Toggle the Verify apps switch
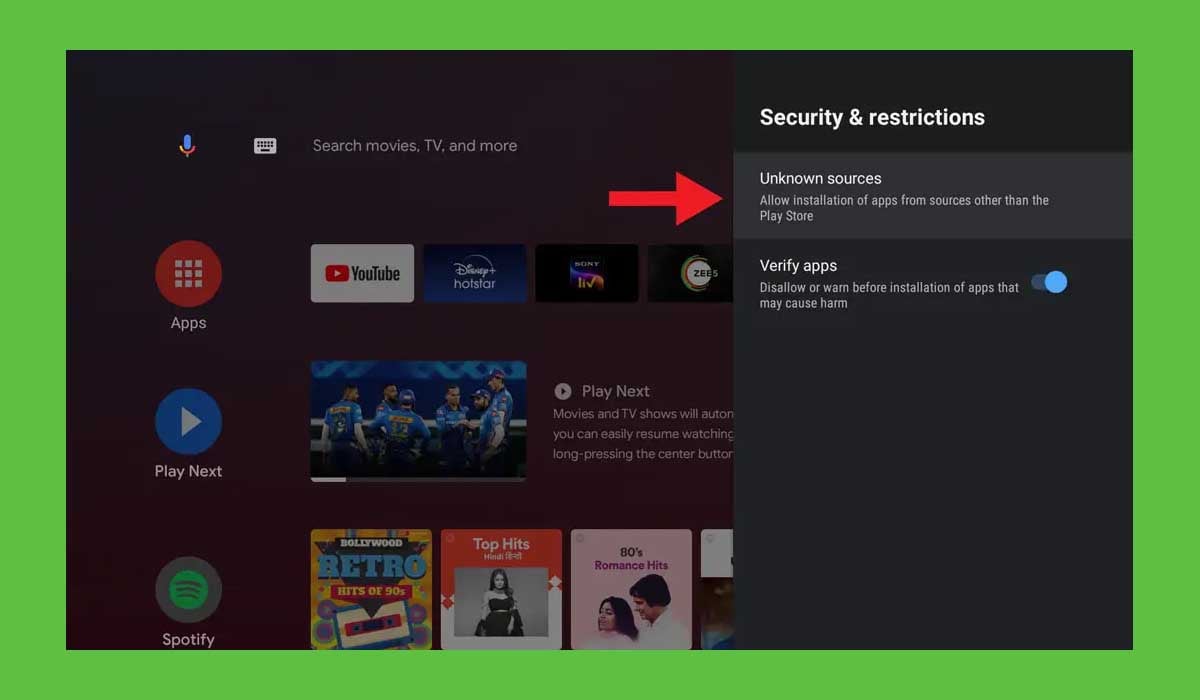1200x700 pixels. (1049, 282)
